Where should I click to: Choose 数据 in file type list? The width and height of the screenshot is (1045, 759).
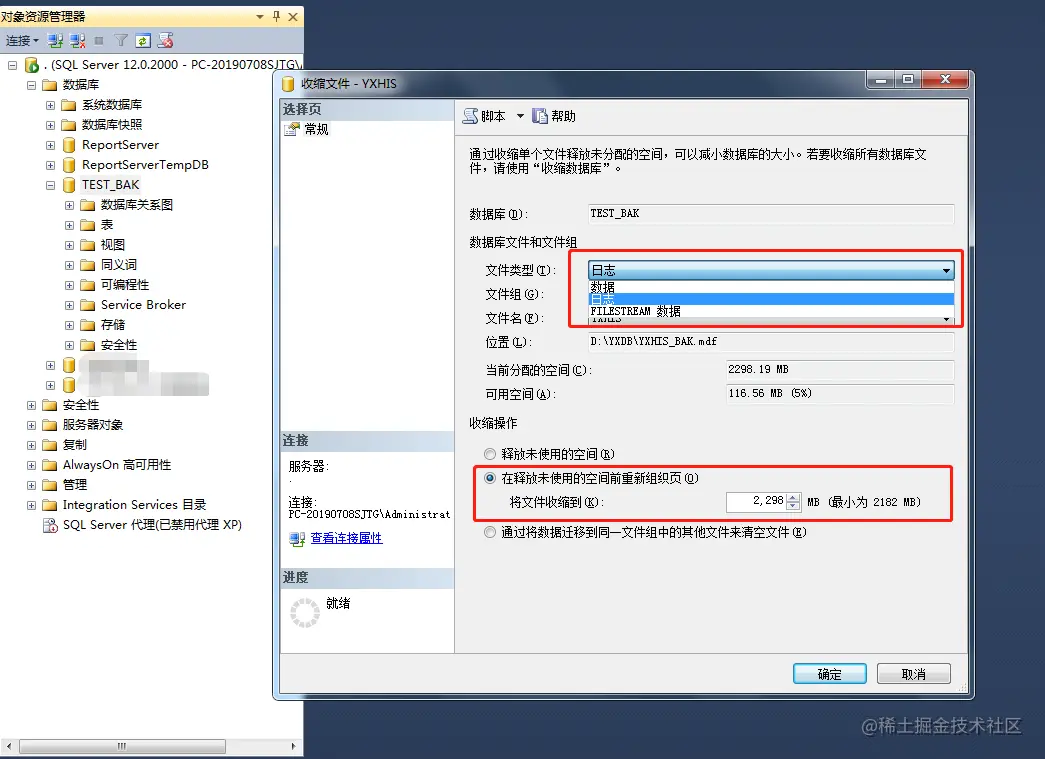(771, 287)
